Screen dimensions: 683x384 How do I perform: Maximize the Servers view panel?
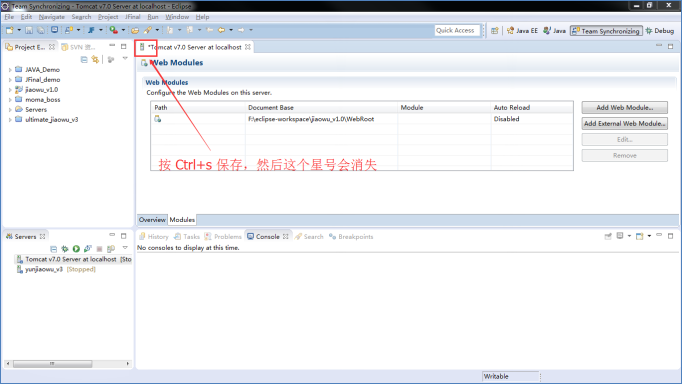[x=124, y=236]
